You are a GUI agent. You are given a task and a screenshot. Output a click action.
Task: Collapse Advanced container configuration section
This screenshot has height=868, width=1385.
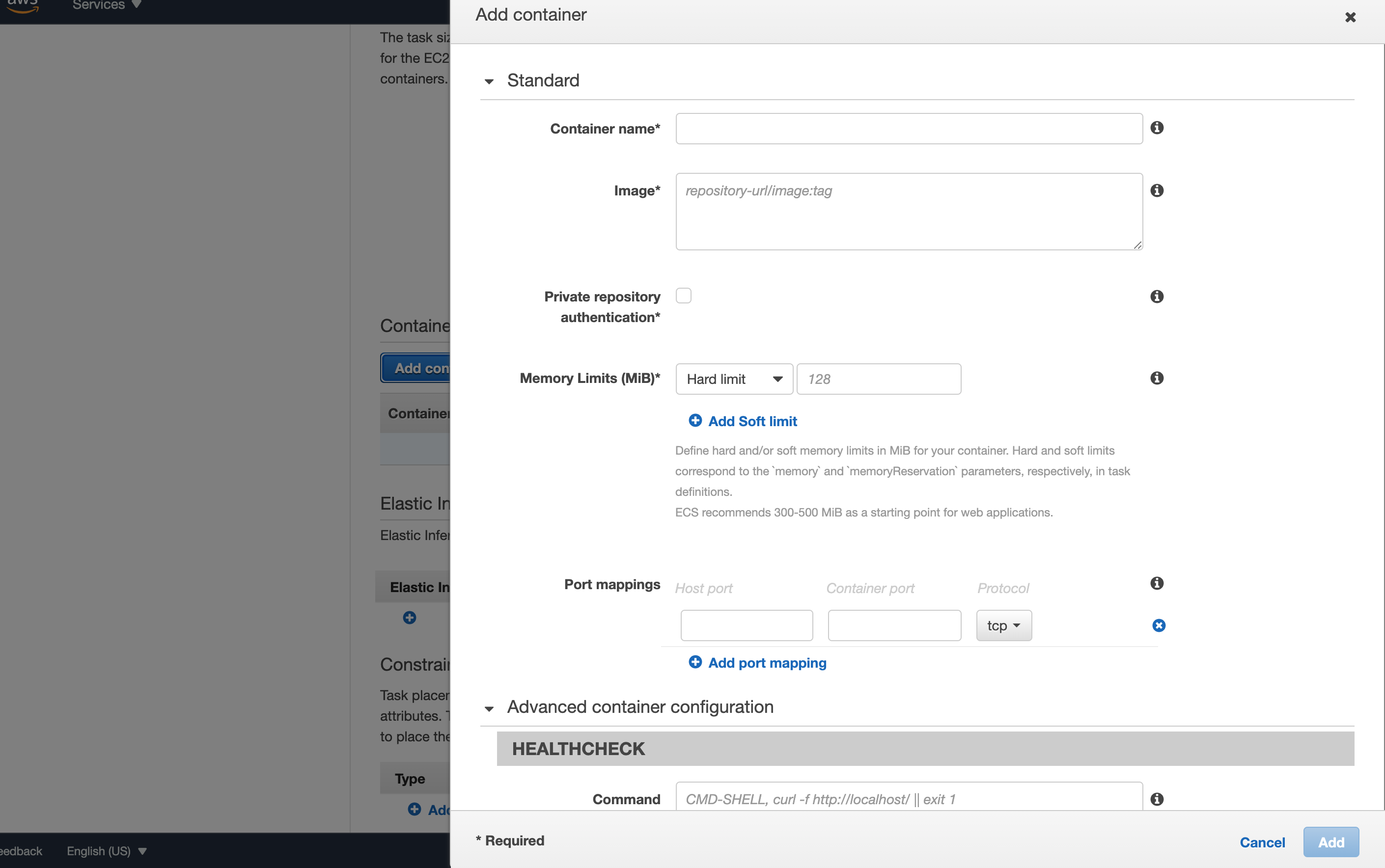click(x=489, y=708)
